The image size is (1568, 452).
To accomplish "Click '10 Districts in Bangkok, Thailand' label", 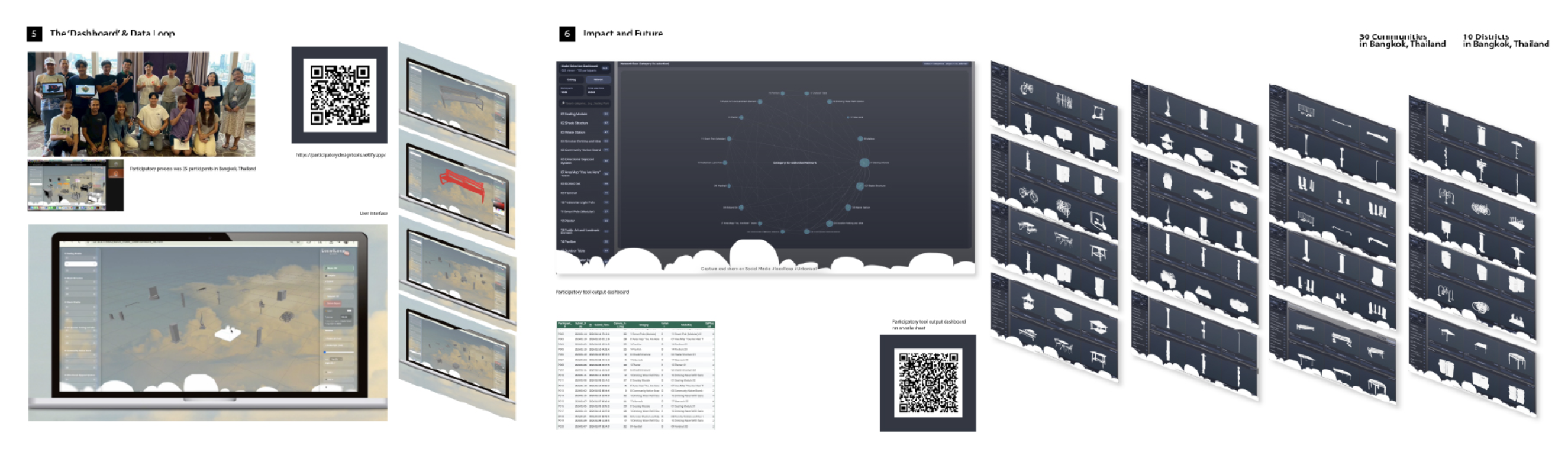I will (x=1506, y=40).
